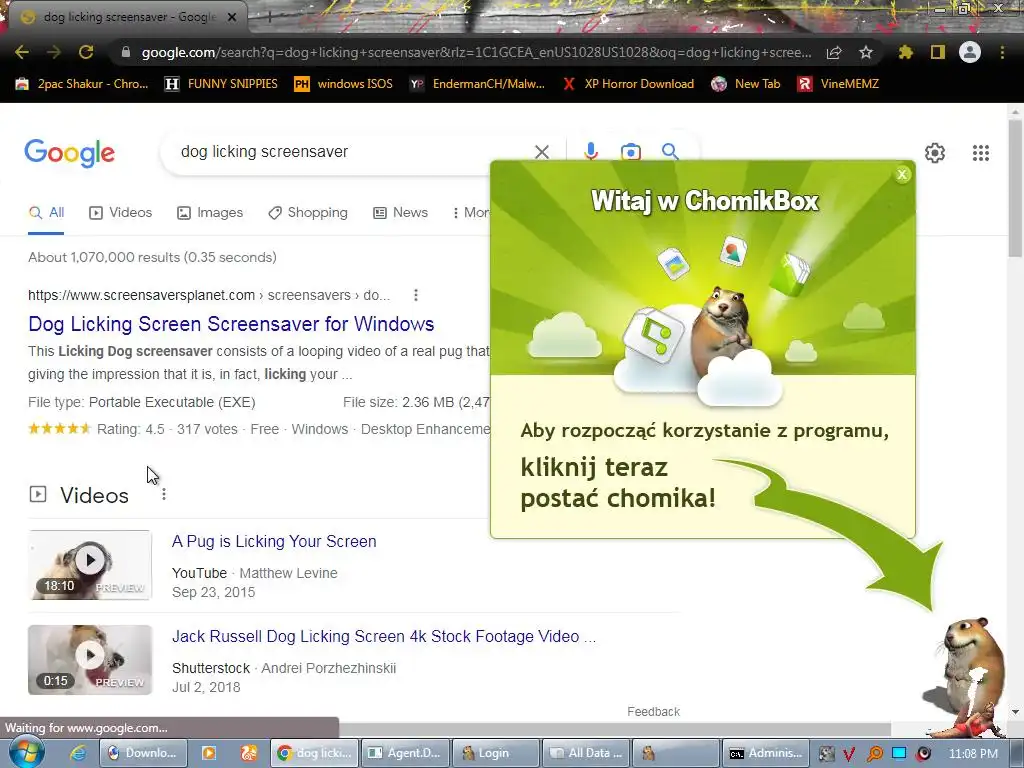1024x768 pixels.
Task: Switch to the All Data taskbar window
Action: 586,753
